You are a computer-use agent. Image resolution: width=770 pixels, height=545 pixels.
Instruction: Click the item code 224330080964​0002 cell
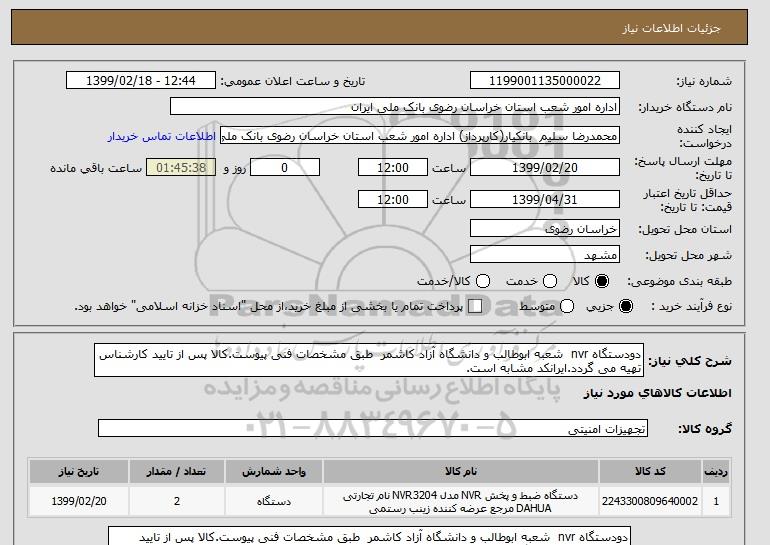click(650, 501)
